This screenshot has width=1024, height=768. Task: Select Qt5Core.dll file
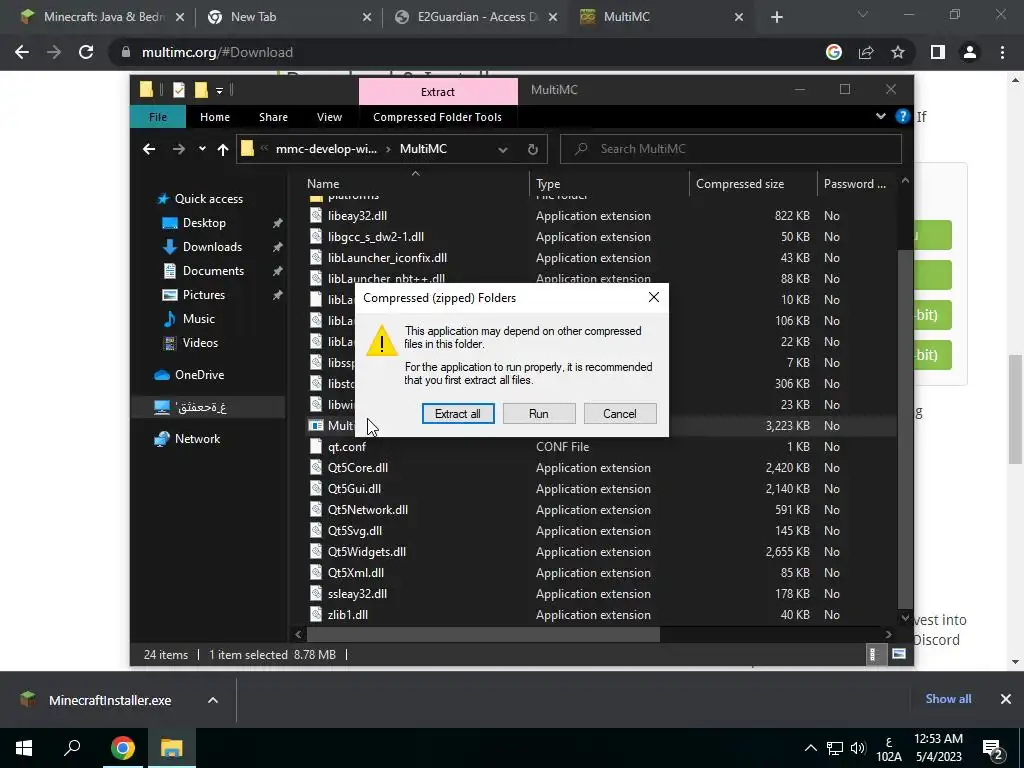tap(358, 468)
